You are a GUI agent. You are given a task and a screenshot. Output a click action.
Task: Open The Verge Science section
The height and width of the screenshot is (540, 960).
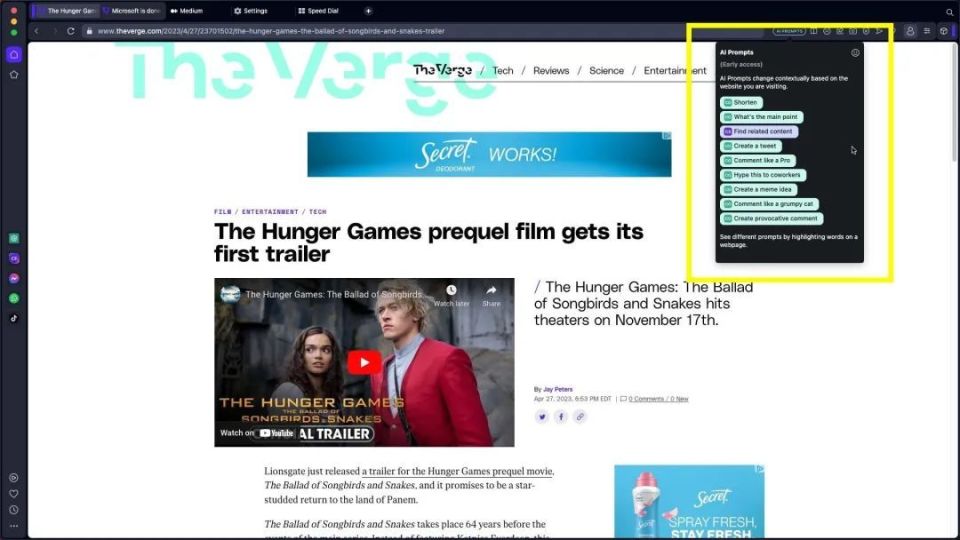(606, 70)
